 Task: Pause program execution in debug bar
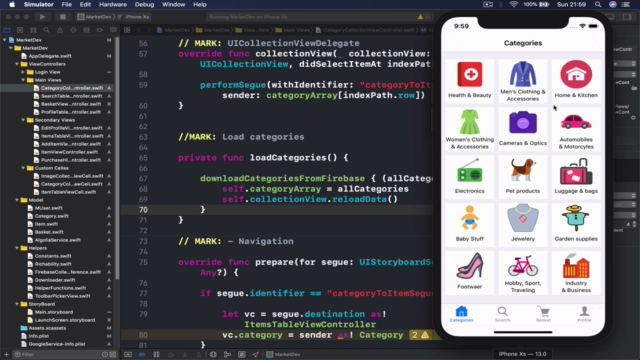[x=156, y=354]
